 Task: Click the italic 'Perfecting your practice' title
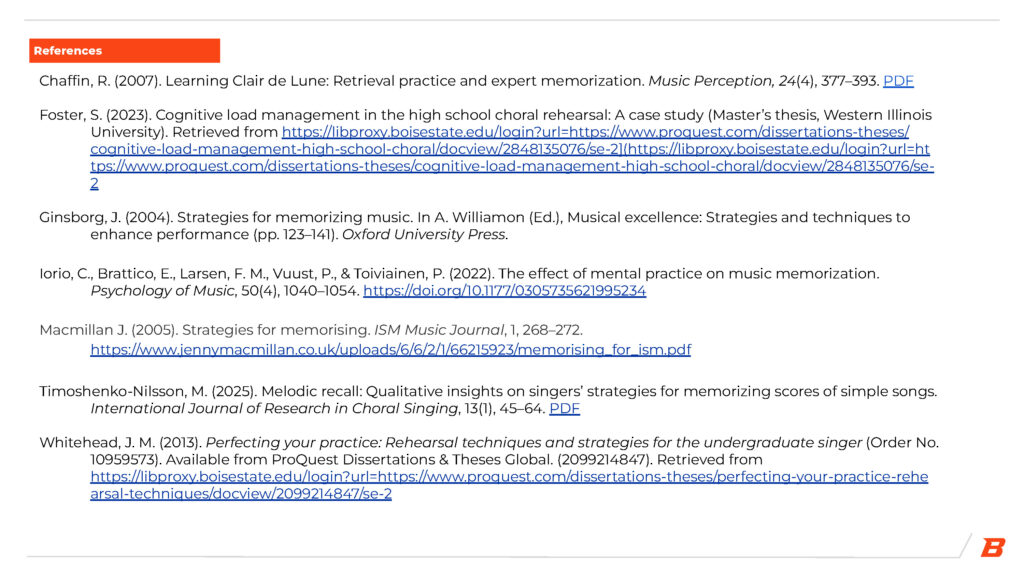click(533, 442)
